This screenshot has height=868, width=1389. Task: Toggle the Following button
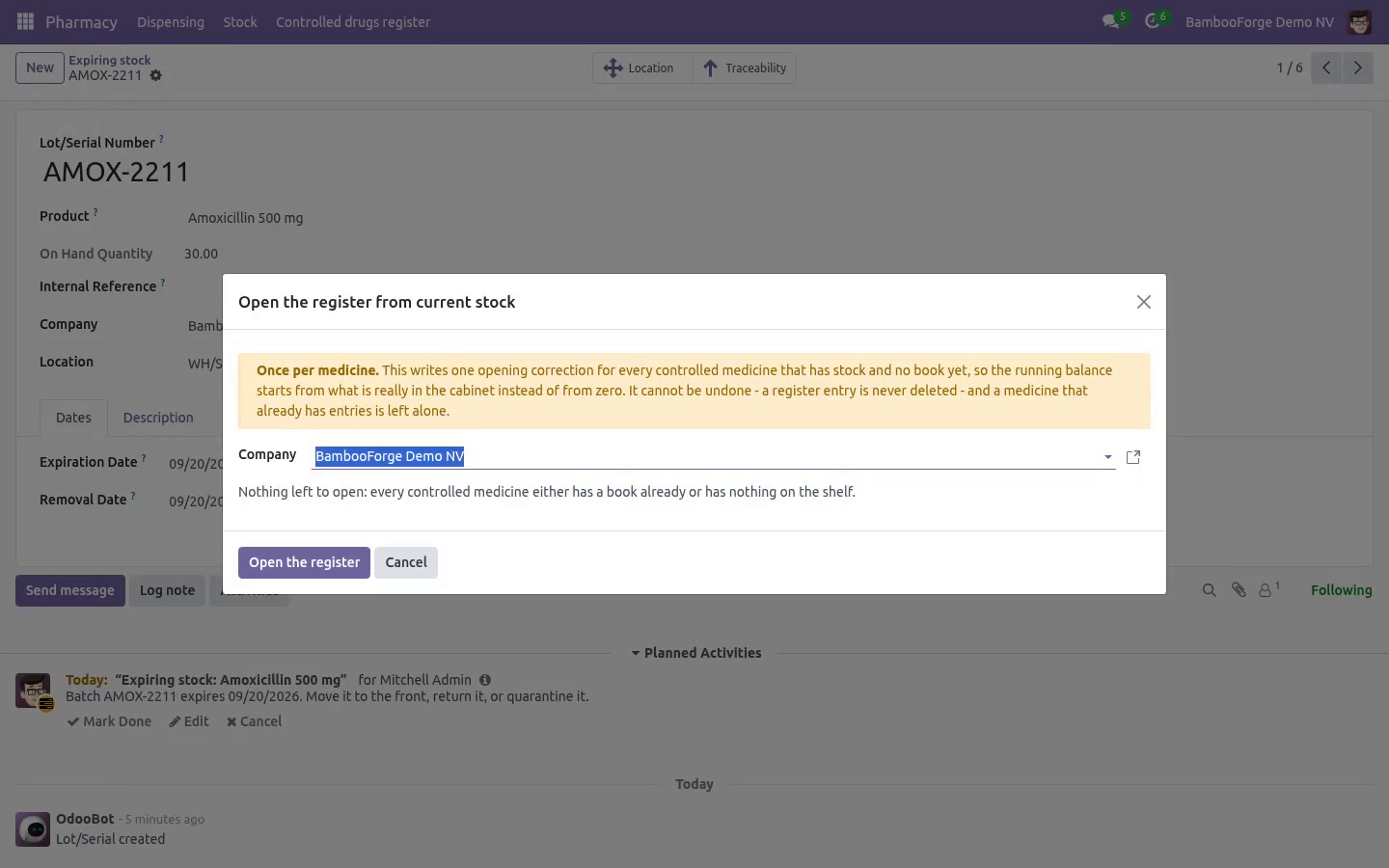coord(1341,590)
